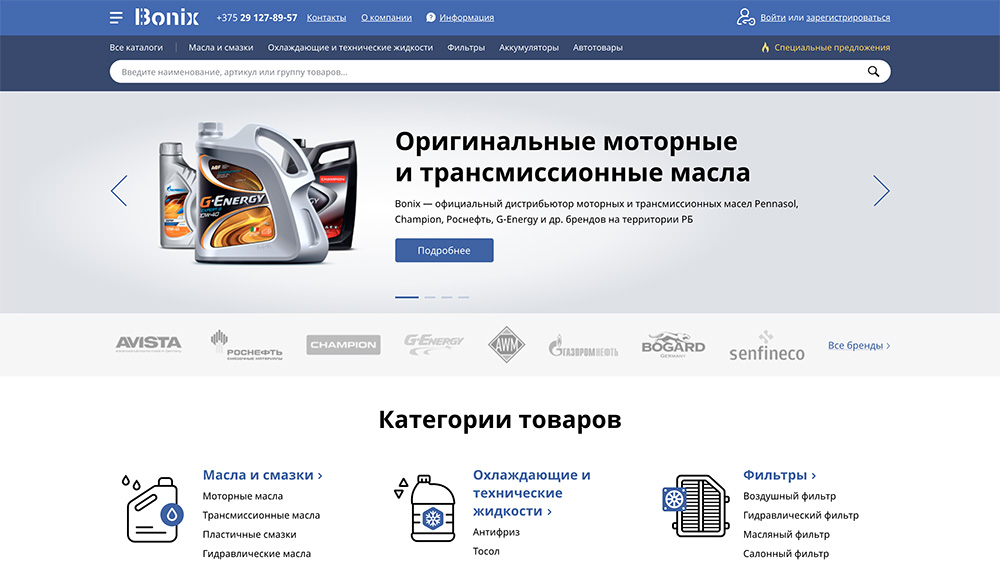Screen dimensions: 1000x563
Task: Click the user account icon
Action: 745,17
